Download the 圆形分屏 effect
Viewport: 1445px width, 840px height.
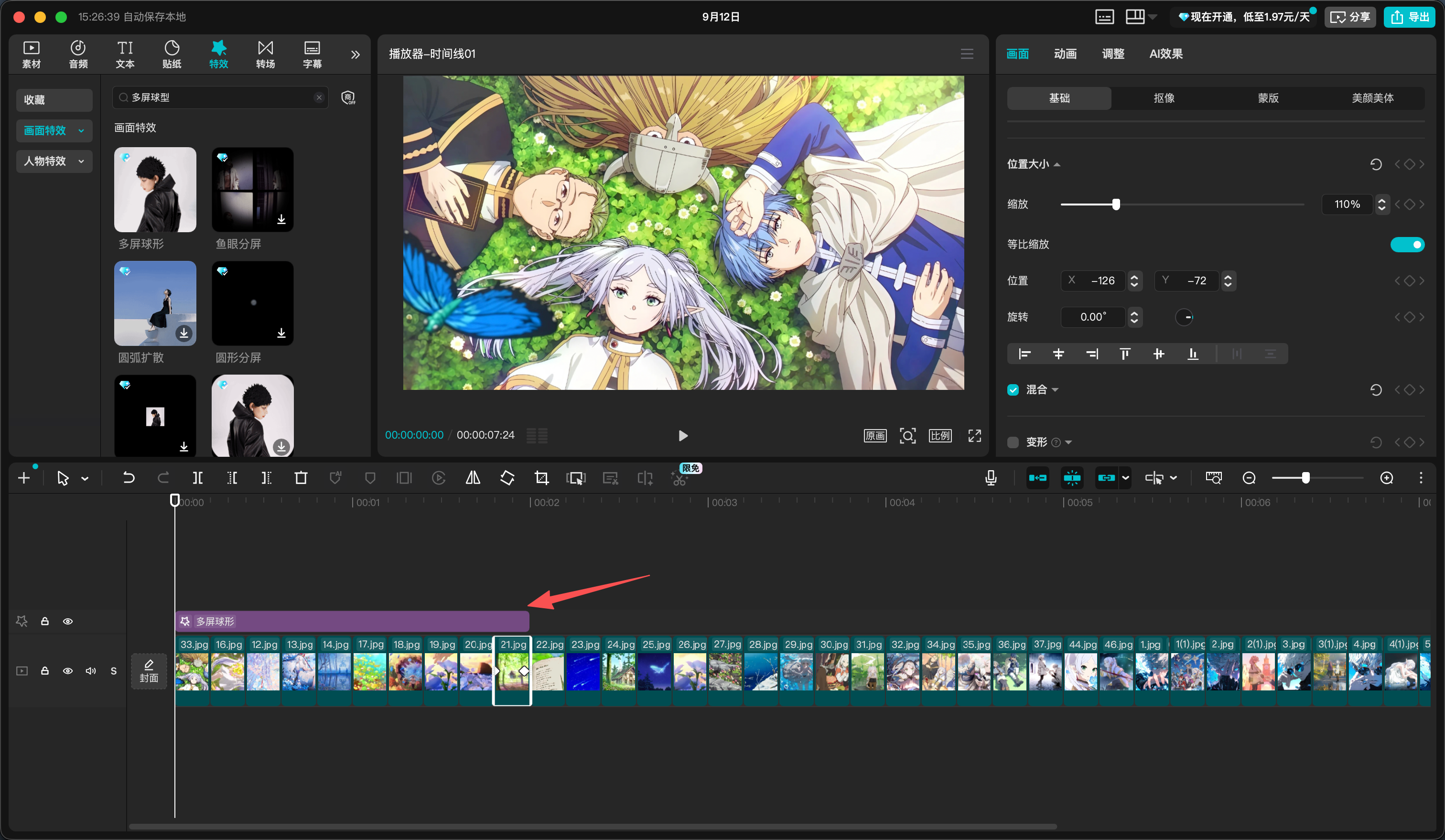[x=281, y=333]
